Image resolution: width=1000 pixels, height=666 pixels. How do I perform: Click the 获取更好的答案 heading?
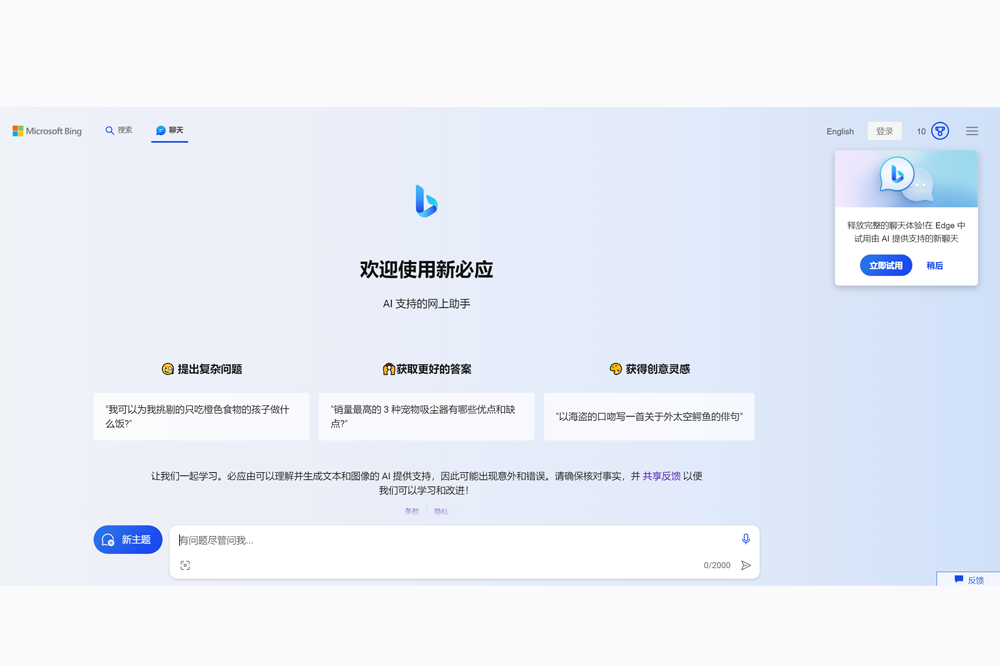point(427,369)
